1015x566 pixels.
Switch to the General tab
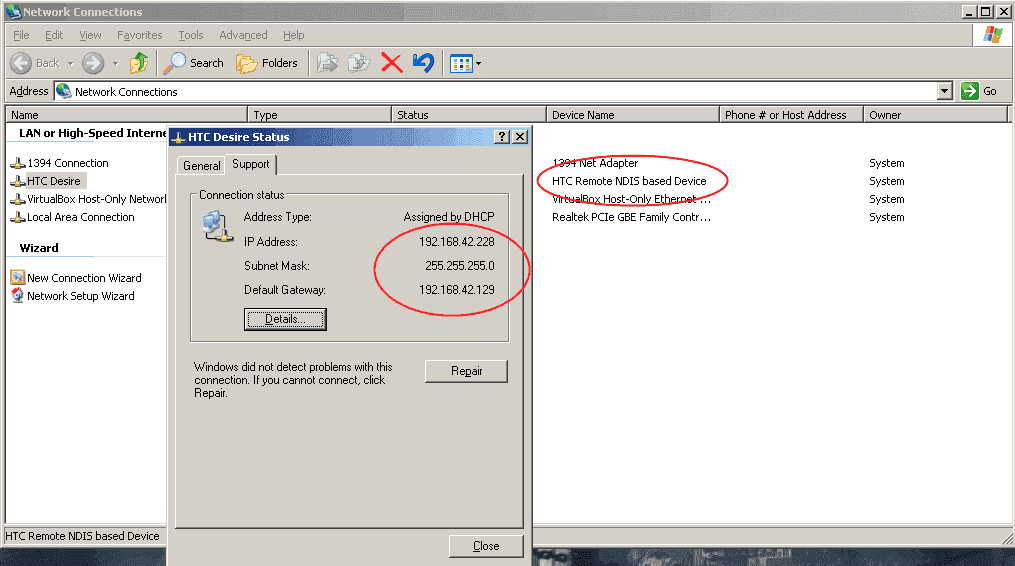coord(201,166)
